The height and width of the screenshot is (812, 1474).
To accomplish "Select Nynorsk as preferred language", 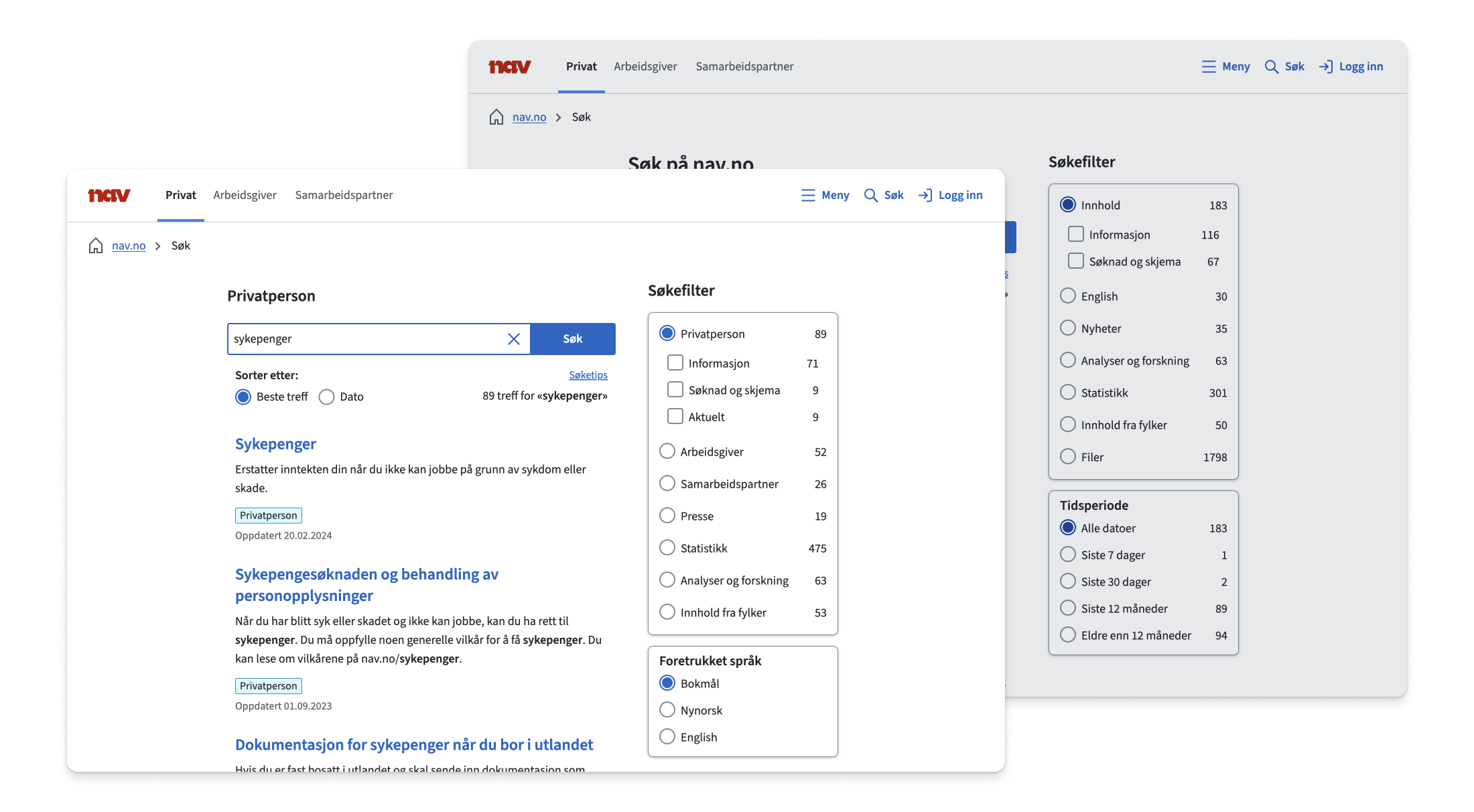I will 667,710.
